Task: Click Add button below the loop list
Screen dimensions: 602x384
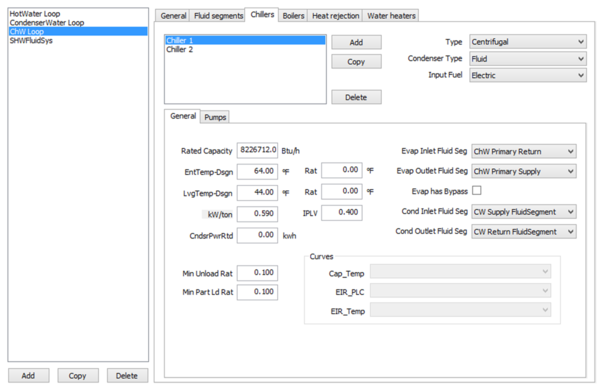Action: (x=28, y=376)
